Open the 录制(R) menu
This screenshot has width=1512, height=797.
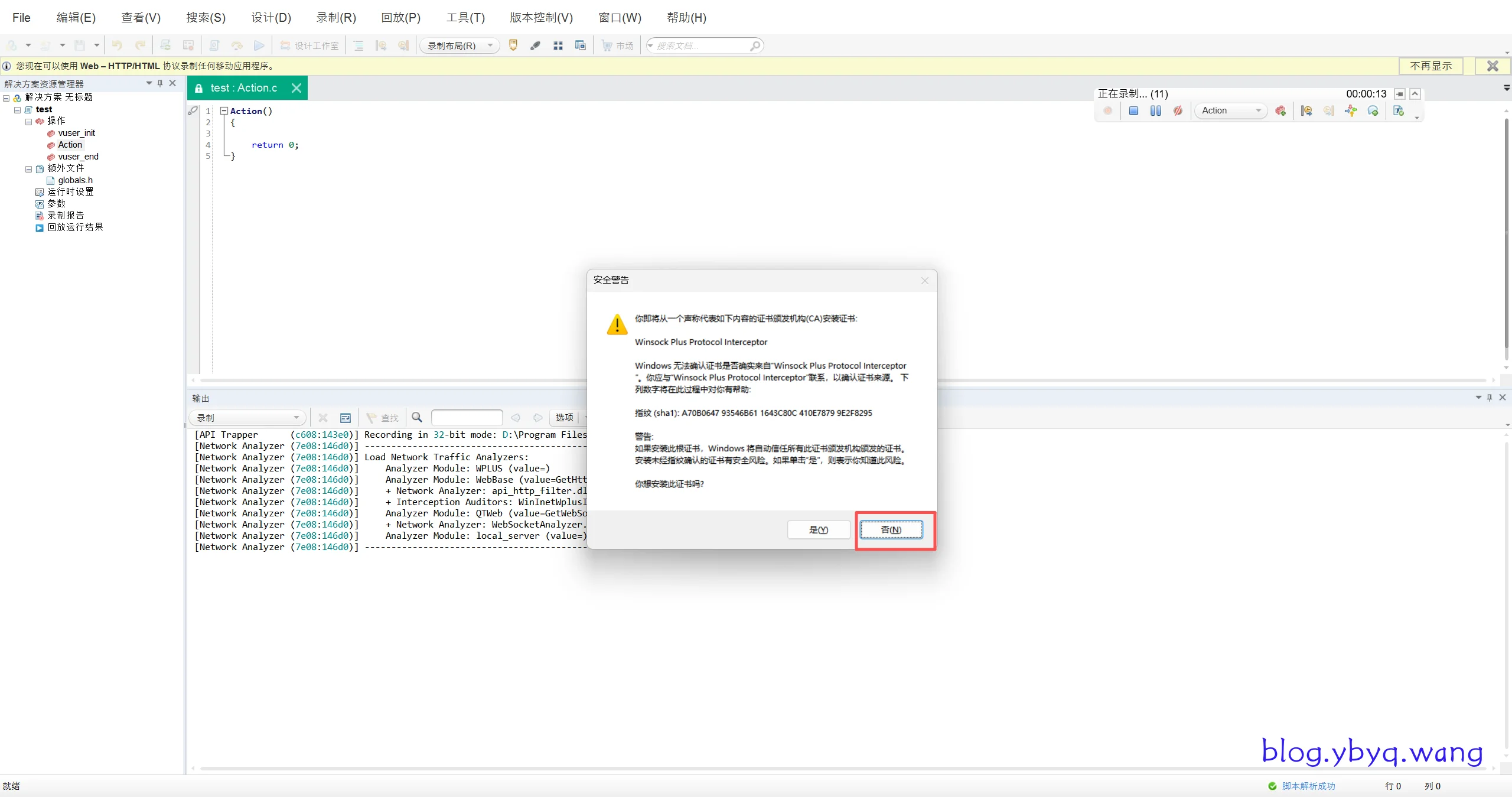(x=336, y=17)
